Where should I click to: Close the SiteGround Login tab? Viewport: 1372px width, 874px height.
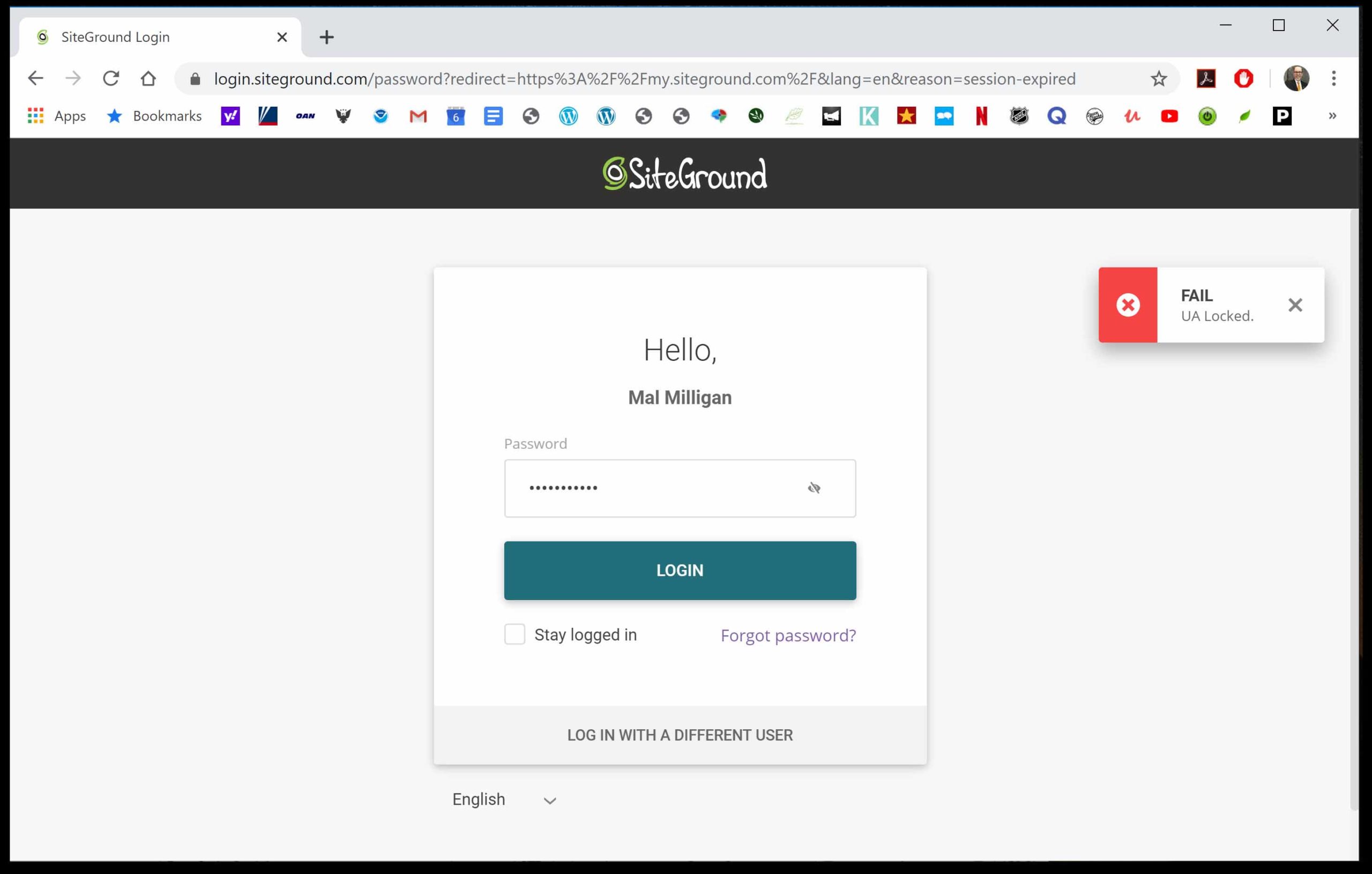[281, 37]
